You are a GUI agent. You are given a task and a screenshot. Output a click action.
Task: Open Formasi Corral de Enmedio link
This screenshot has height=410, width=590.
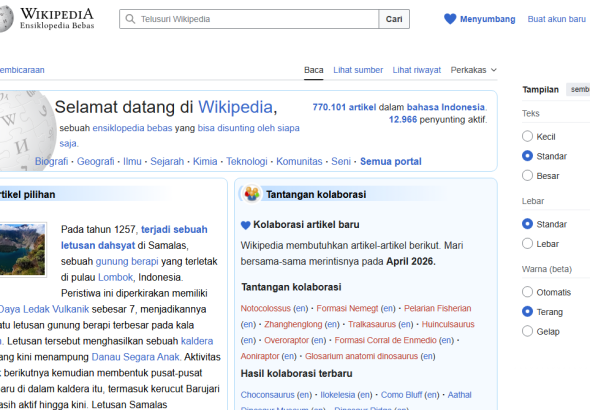tap(385, 340)
